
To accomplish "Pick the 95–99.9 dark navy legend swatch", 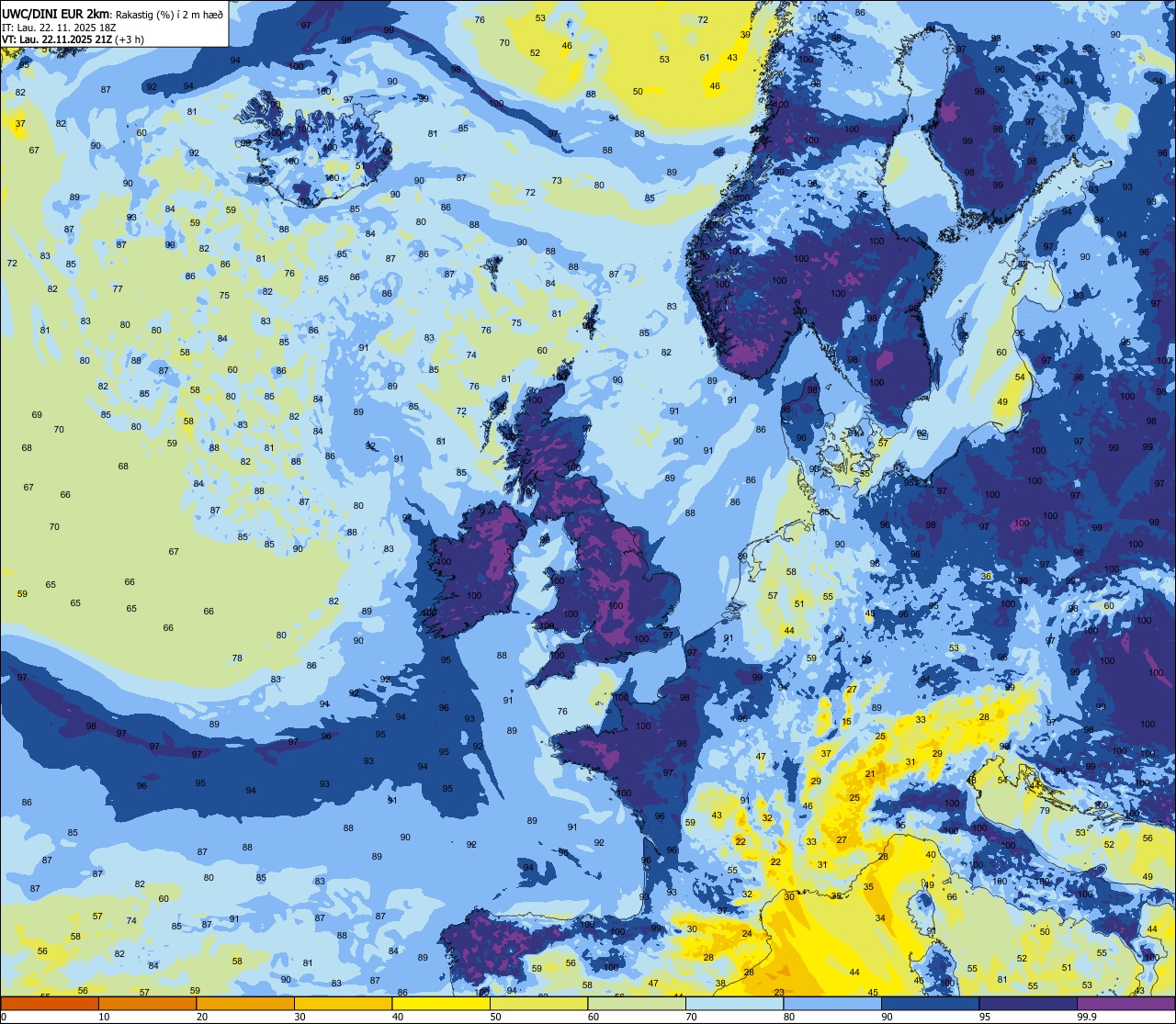I will pos(1028,1004).
